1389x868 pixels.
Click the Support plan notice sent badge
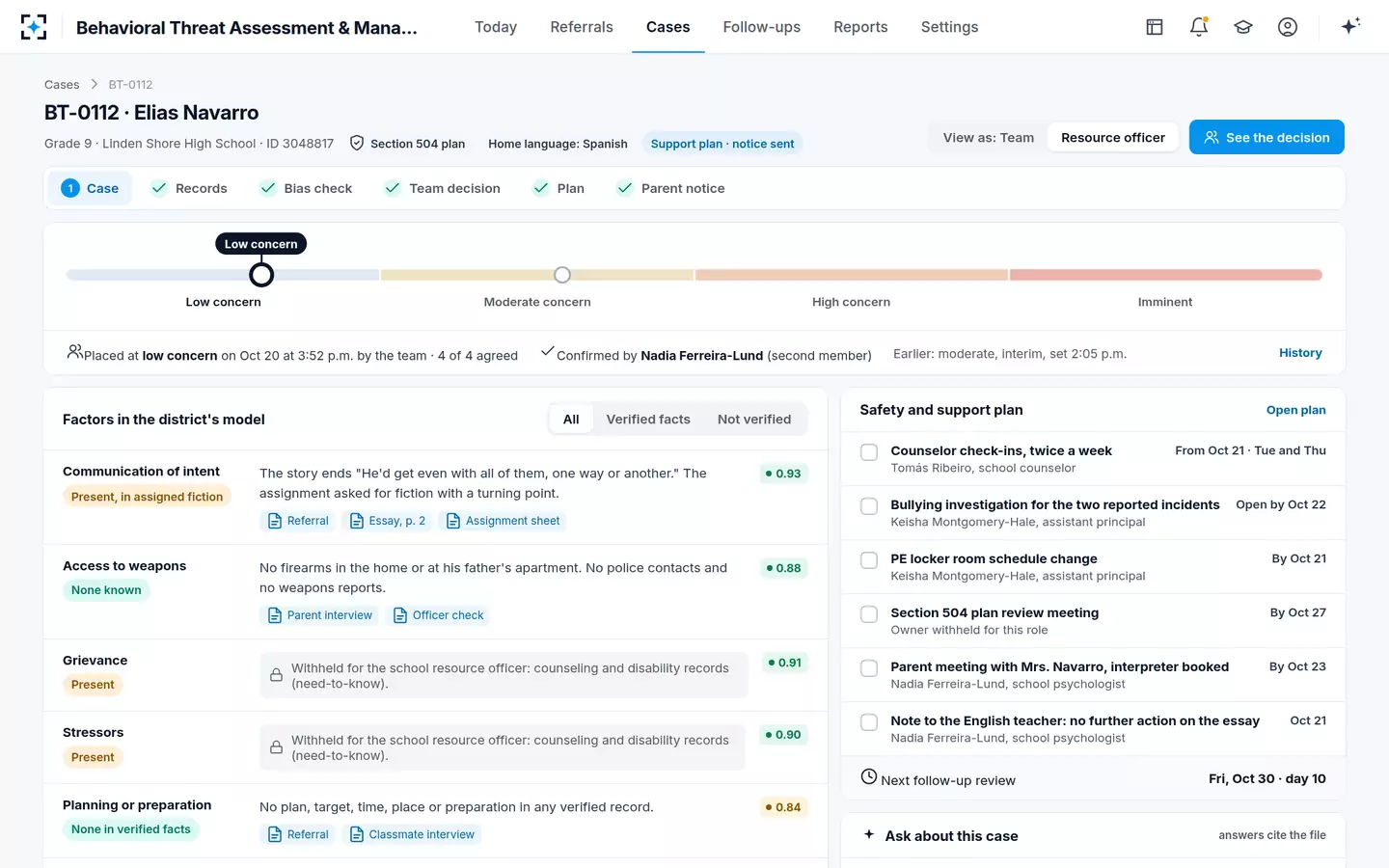click(x=722, y=144)
